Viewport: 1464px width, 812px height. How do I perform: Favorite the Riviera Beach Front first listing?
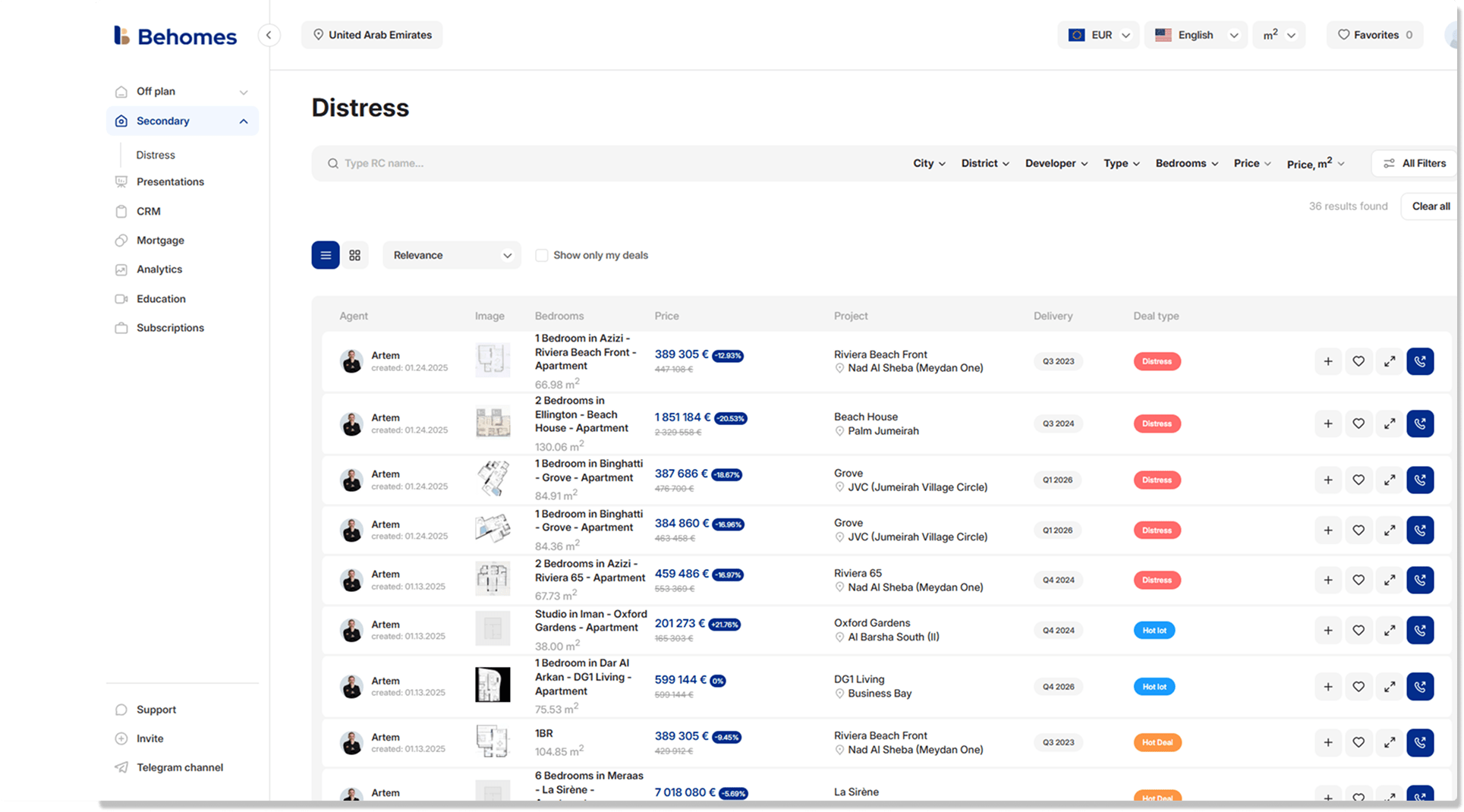click(x=1358, y=361)
